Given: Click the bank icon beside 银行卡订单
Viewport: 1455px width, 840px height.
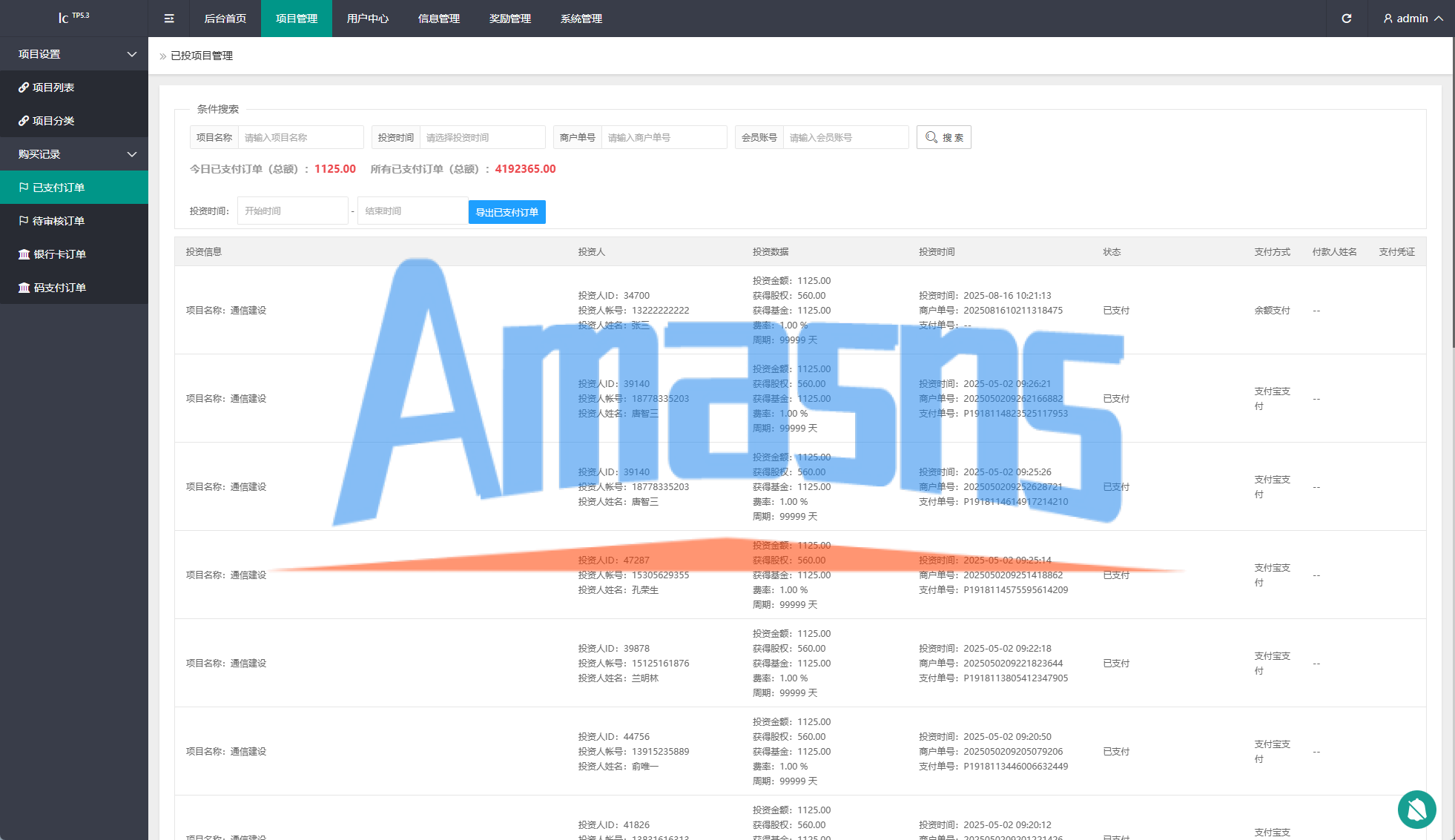Looking at the screenshot, I should [x=24, y=254].
